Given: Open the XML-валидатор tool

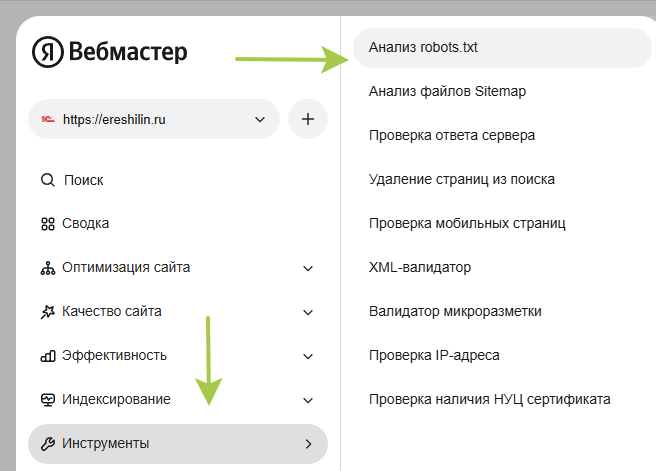Looking at the screenshot, I should tap(419, 267).
